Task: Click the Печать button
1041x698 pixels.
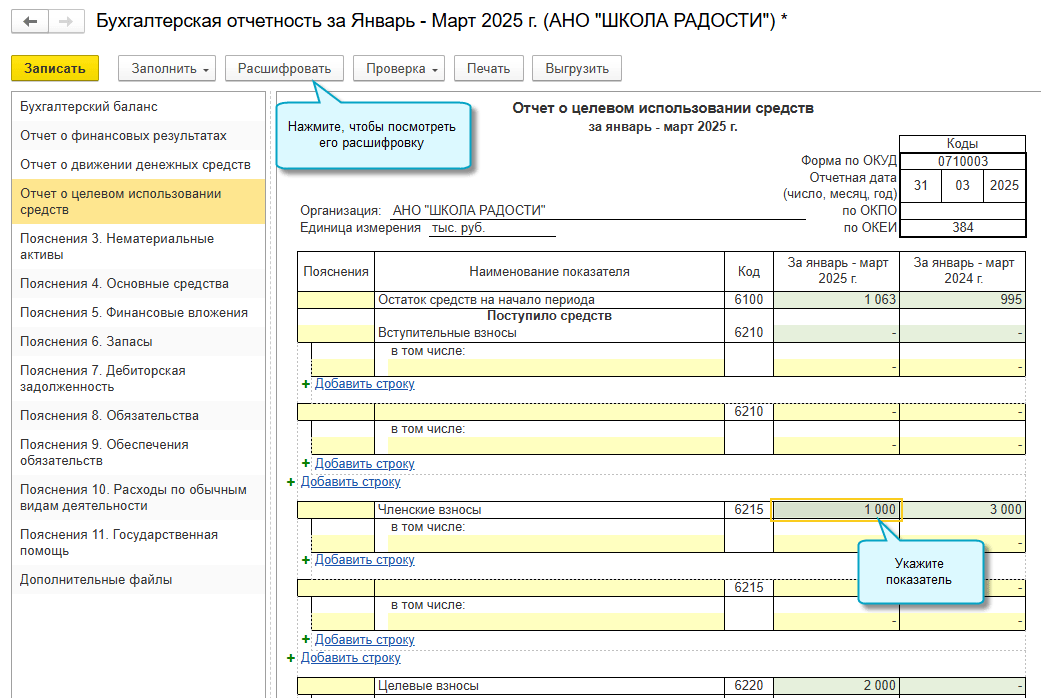Action: [489, 68]
